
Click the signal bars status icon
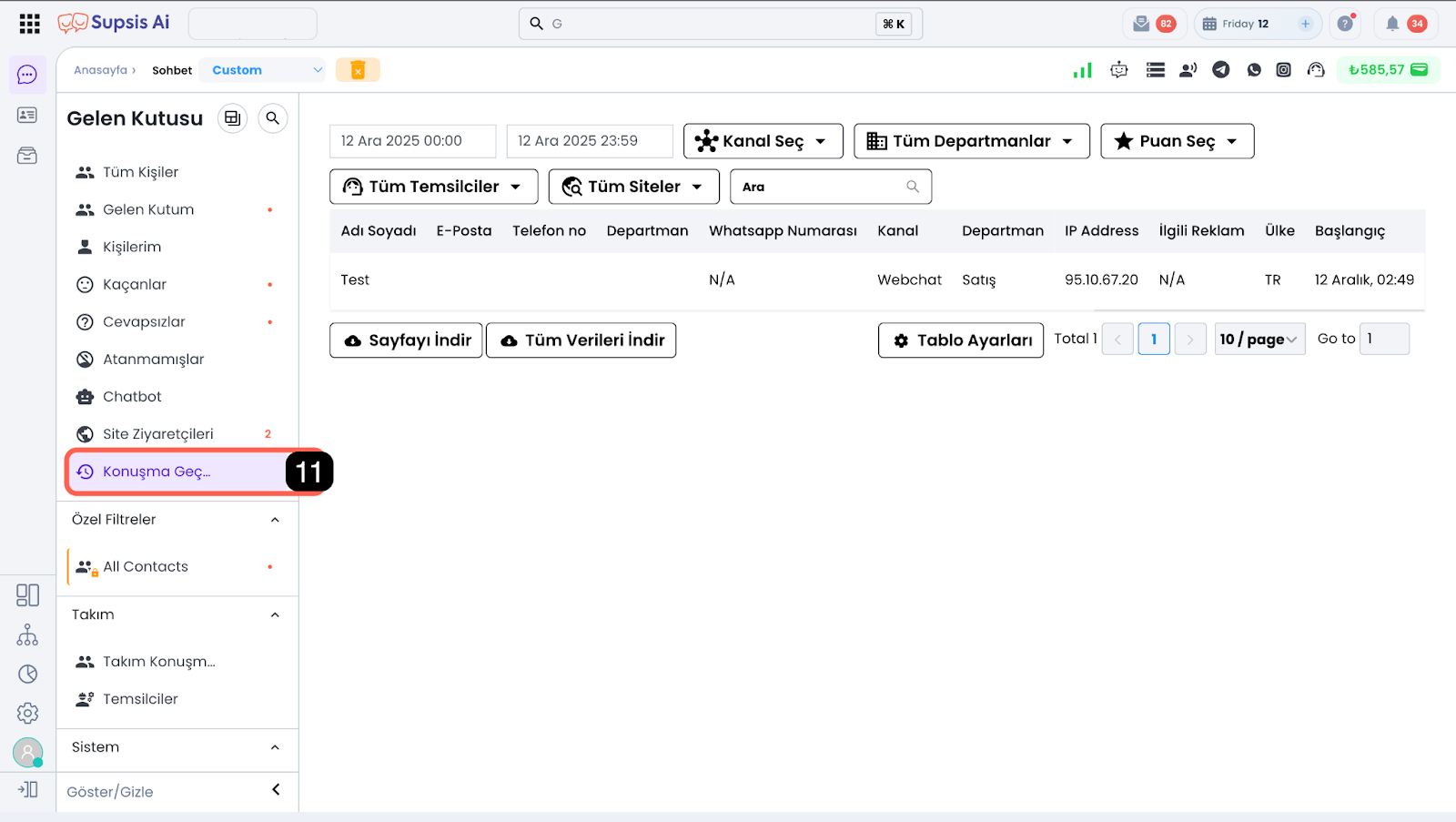[1082, 70]
